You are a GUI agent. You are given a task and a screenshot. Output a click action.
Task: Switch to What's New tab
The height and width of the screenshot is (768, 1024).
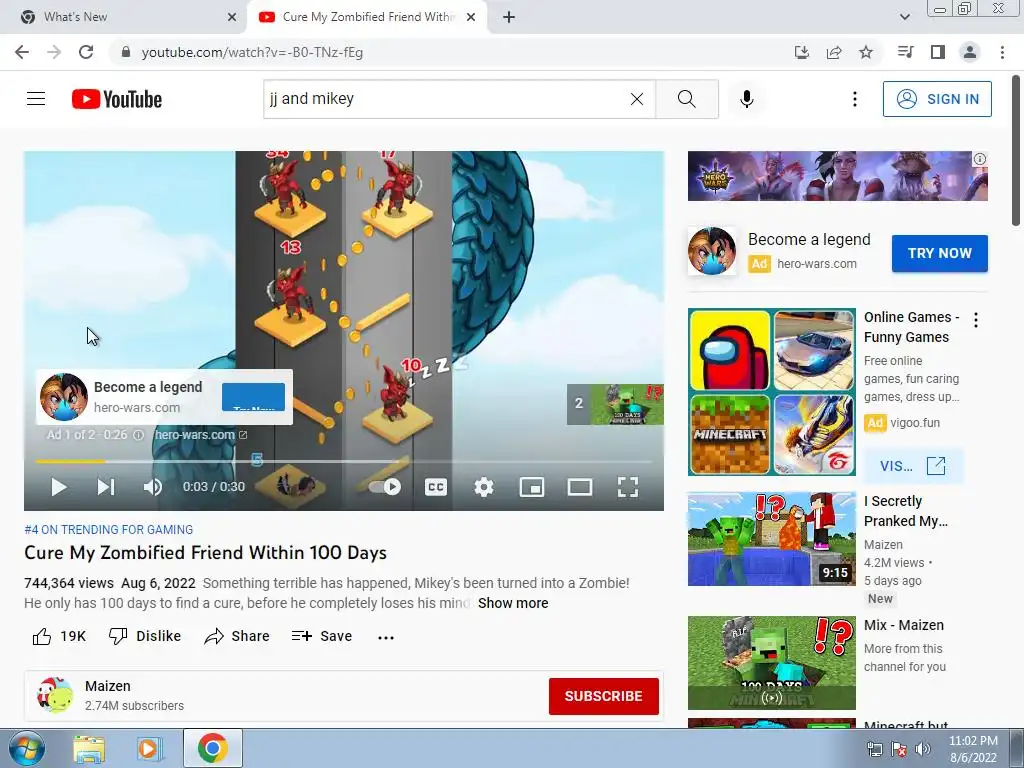pos(124,17)
